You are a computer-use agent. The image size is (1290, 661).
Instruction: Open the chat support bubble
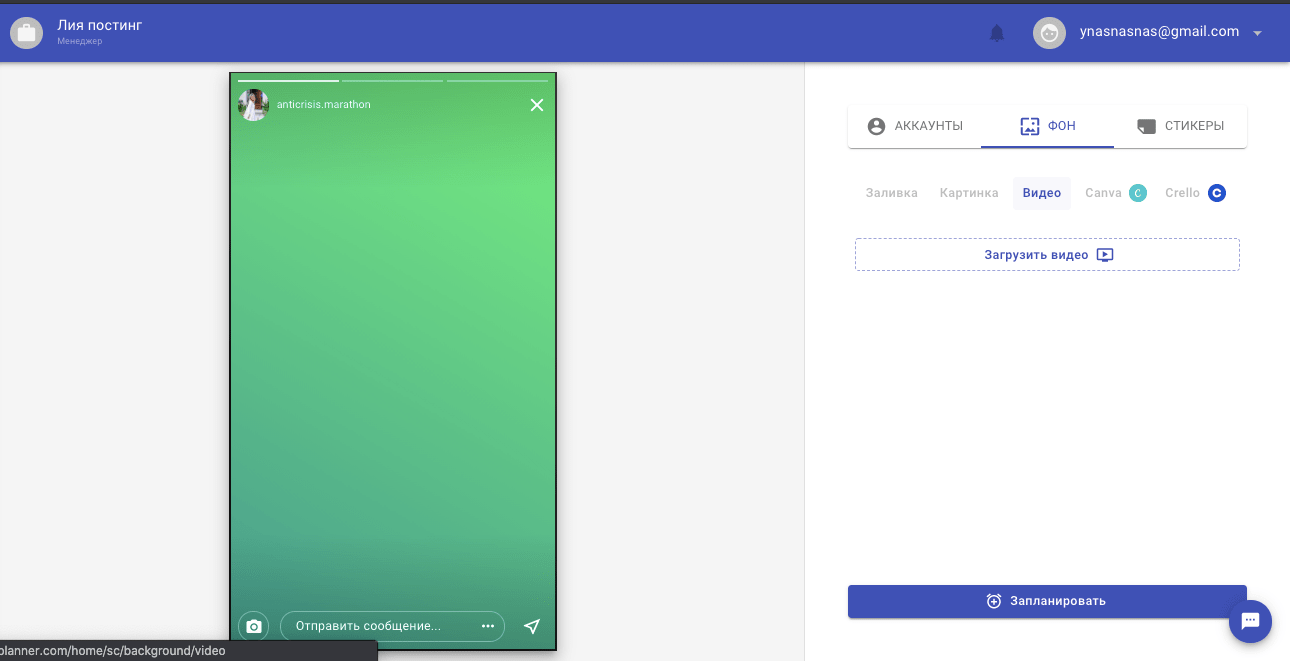click(1250, 621)
